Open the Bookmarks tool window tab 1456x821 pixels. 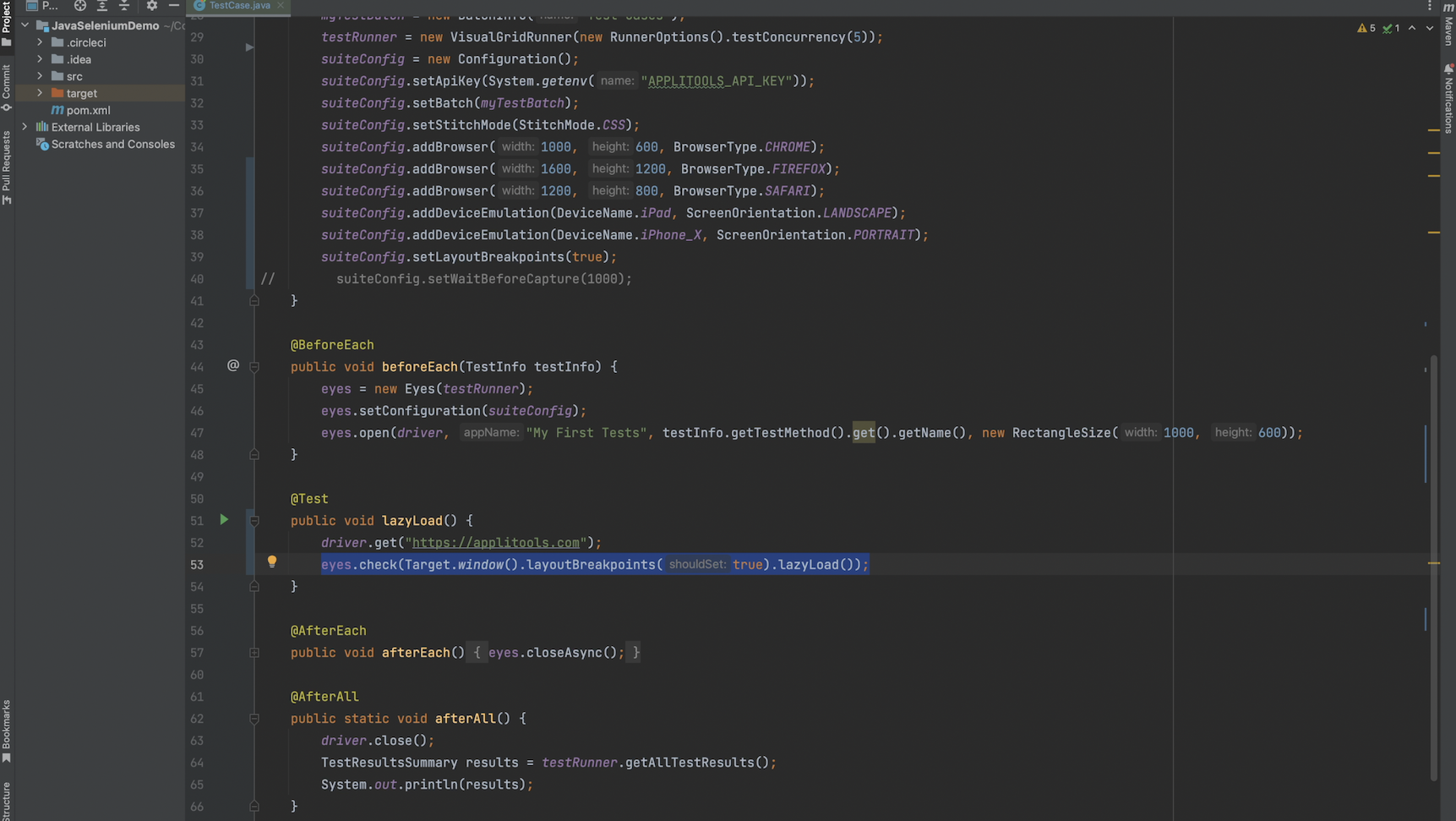pos(7,731)
